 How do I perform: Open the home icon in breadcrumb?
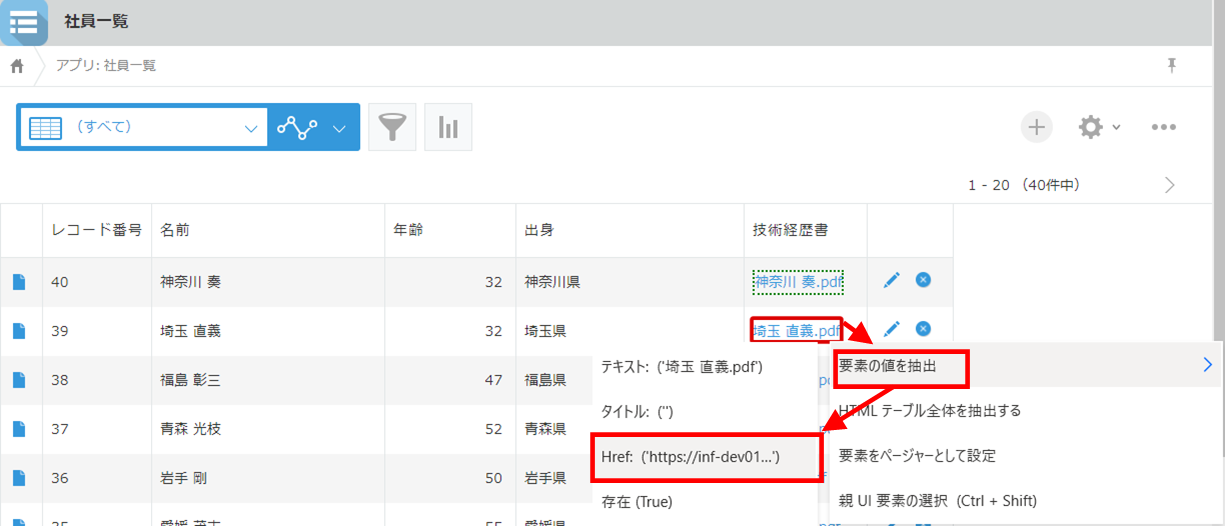click(x=17, y=66)
